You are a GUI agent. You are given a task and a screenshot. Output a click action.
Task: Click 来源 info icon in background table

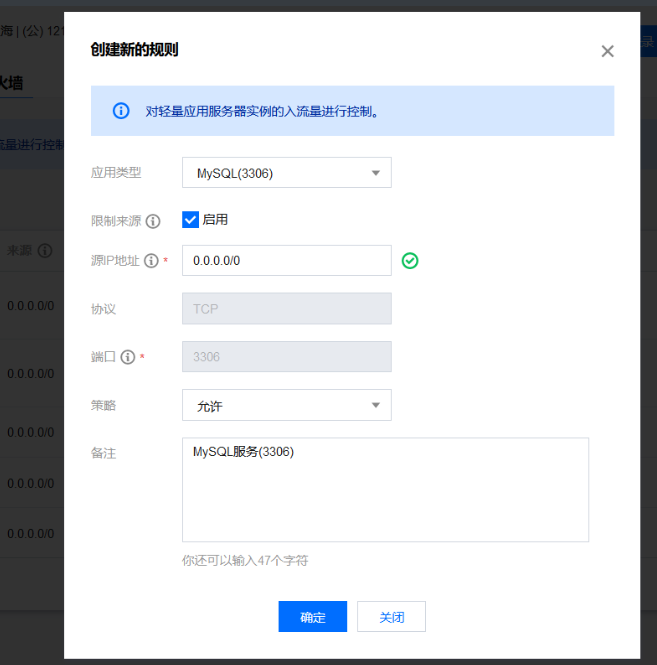(x=45, y=251)
